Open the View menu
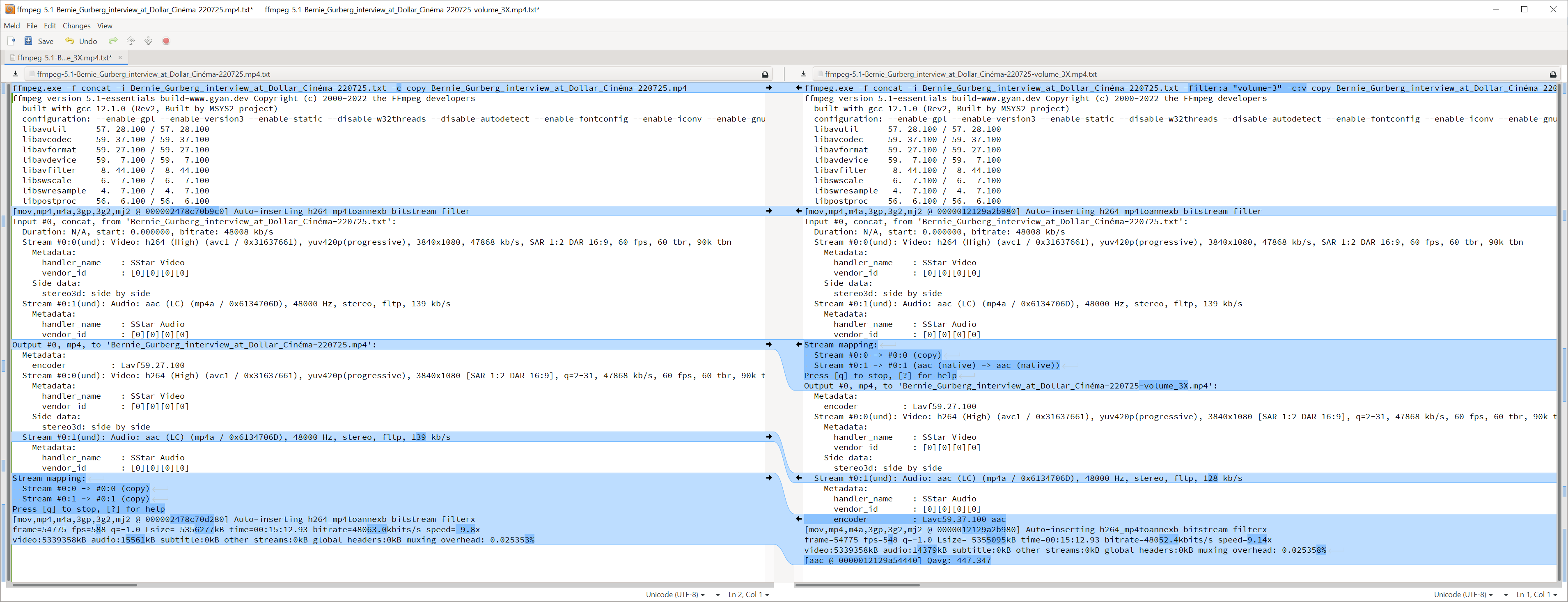This screenshot has height=602, width=1568. coord(105,25)
